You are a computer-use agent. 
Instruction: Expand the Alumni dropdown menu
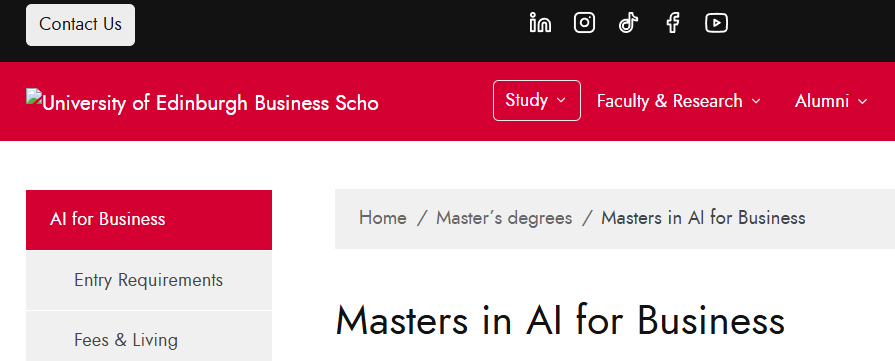831,101
